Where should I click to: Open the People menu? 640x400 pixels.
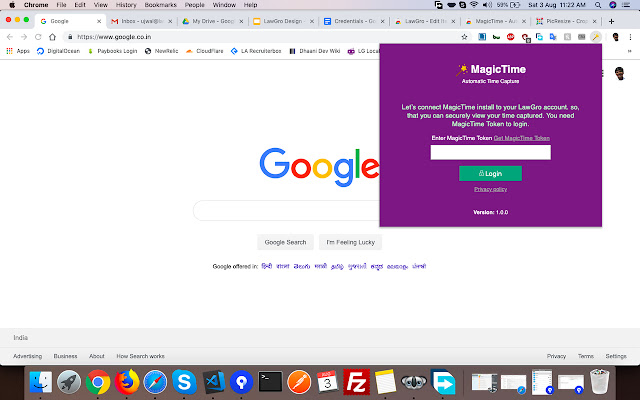point(194,5)
